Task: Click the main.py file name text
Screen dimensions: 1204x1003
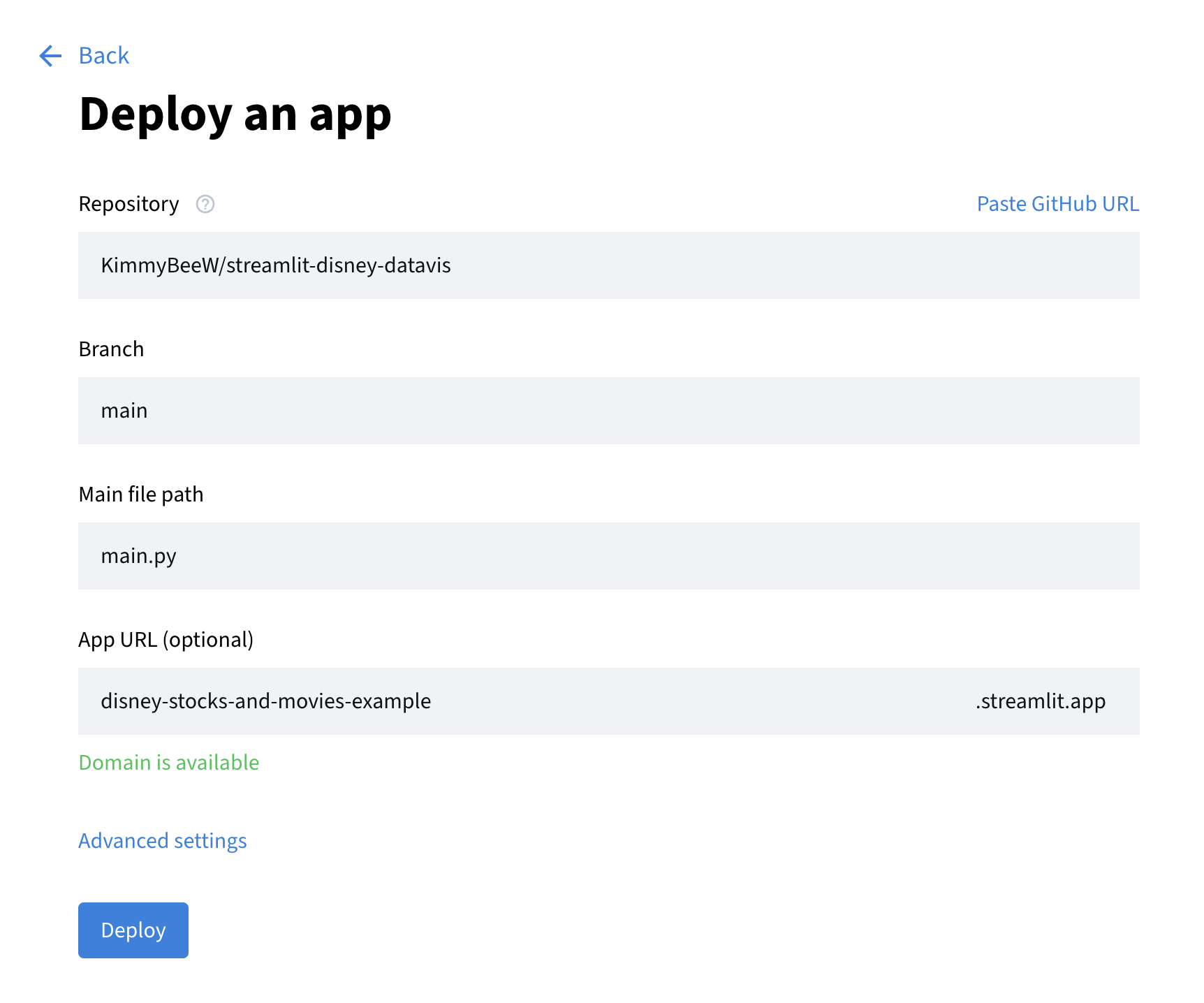Action: pyautogui.click(x=138, y=556)
